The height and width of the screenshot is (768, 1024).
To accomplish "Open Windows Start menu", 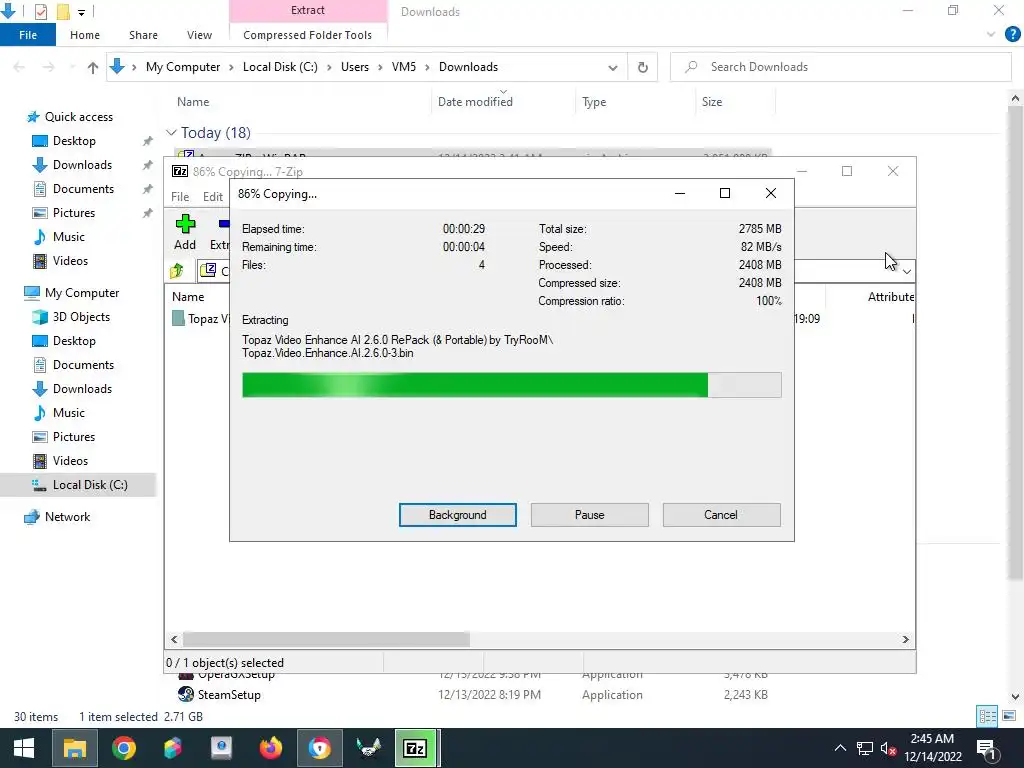I will point(24,748).
